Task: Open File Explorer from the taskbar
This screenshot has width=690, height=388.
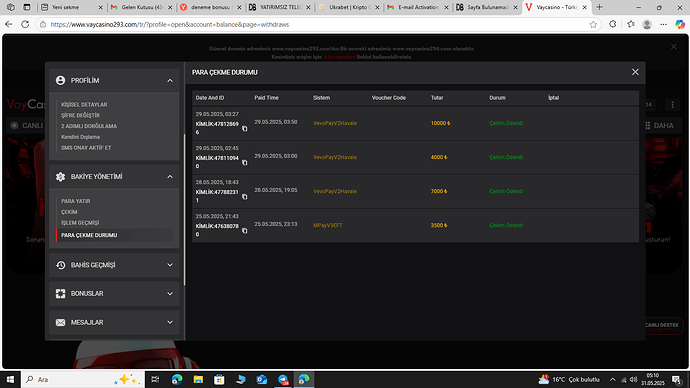Action: 198,379
